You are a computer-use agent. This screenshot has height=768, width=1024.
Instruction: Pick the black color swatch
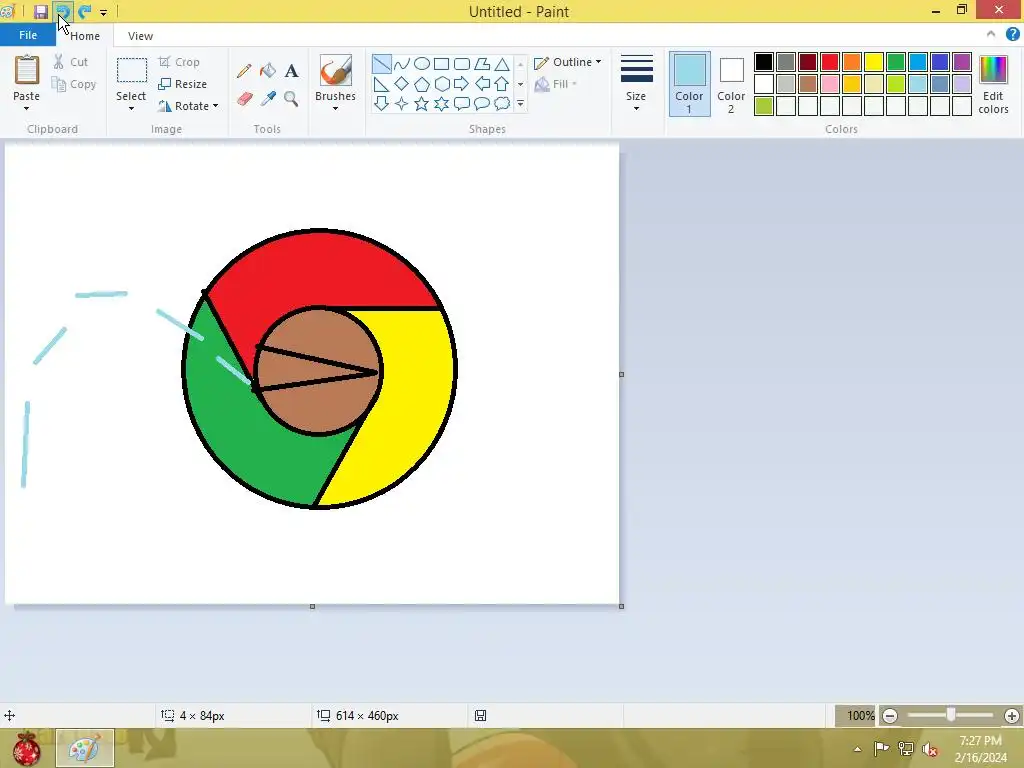coord(764,62)
